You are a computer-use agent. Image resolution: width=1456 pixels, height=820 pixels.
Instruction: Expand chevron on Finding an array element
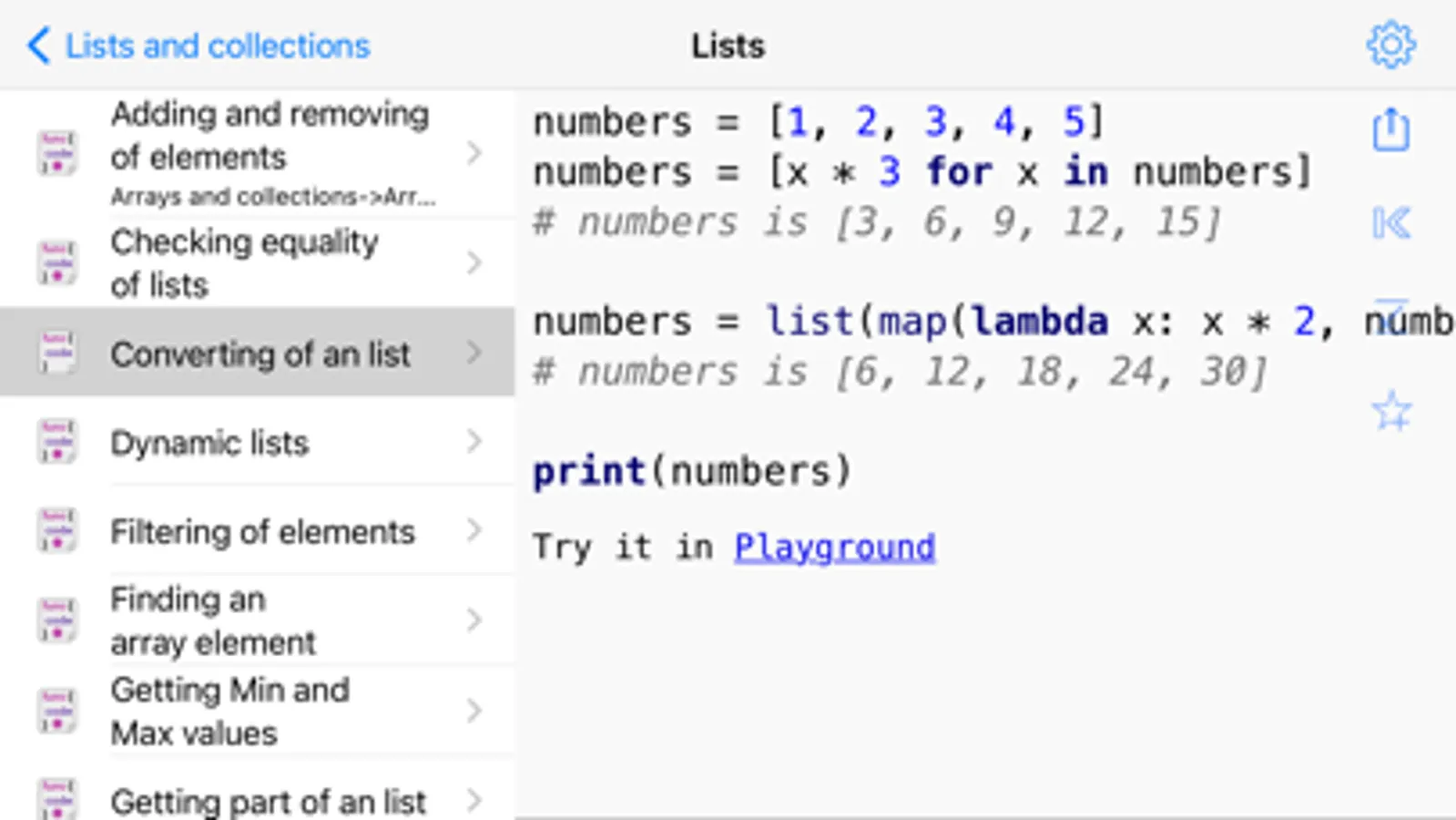click(x=473, y=621)
